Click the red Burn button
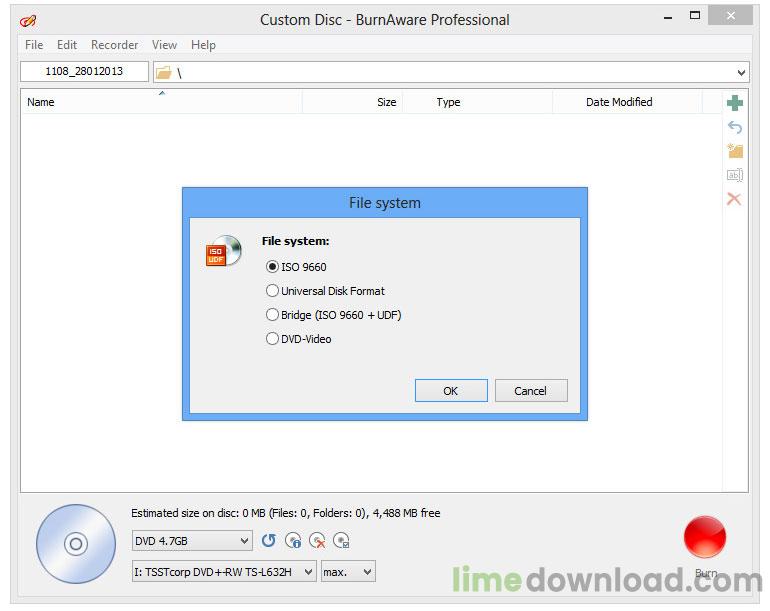Viewport: 770px width, 611px height. (x=705, y=537)
